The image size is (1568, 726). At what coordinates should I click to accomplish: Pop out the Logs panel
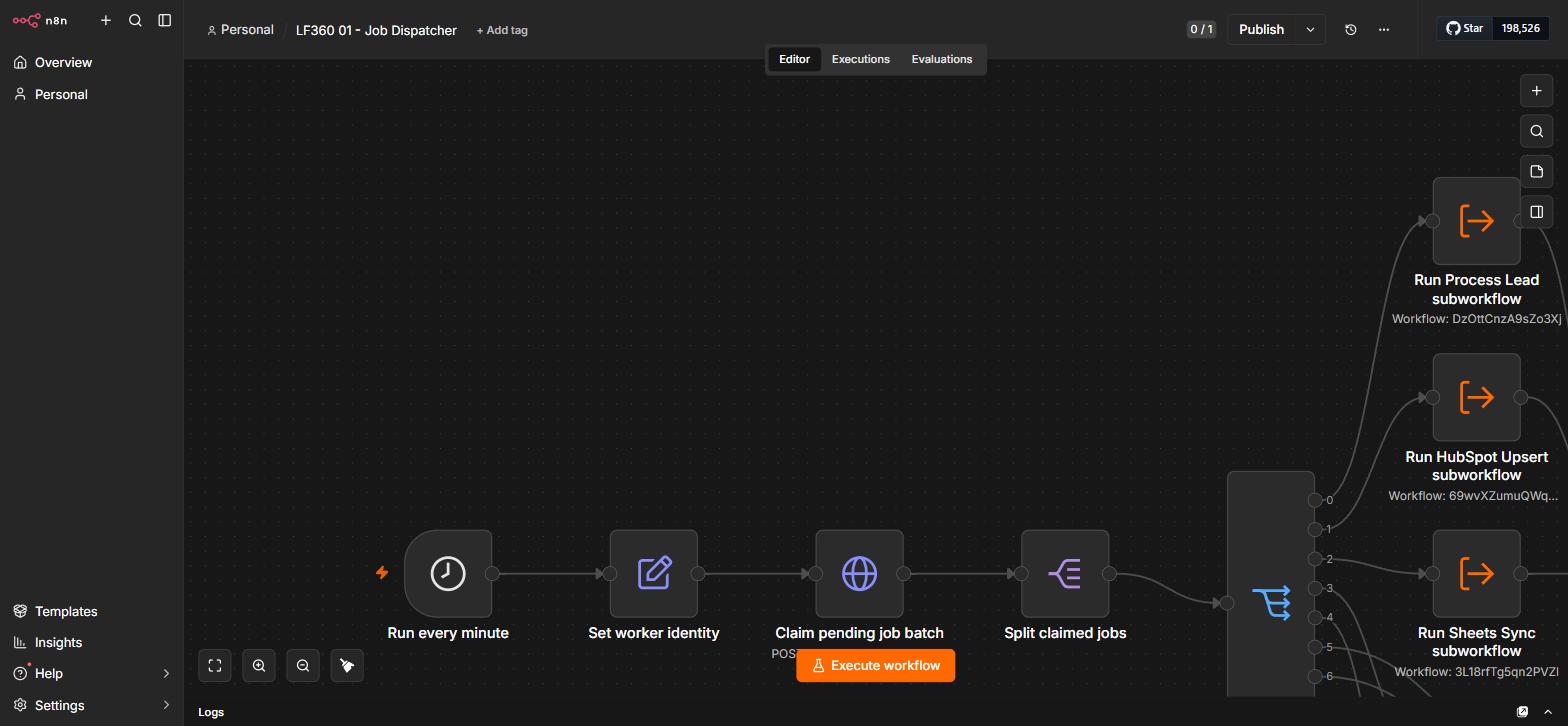click(x=1522, y=712)
